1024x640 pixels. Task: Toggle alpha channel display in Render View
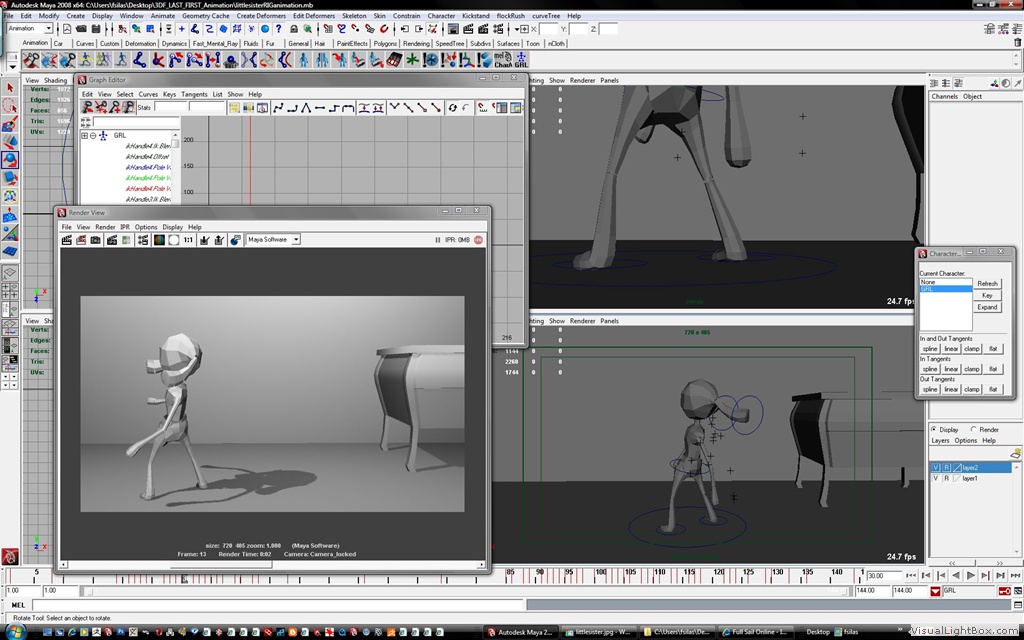click(174, 240)
